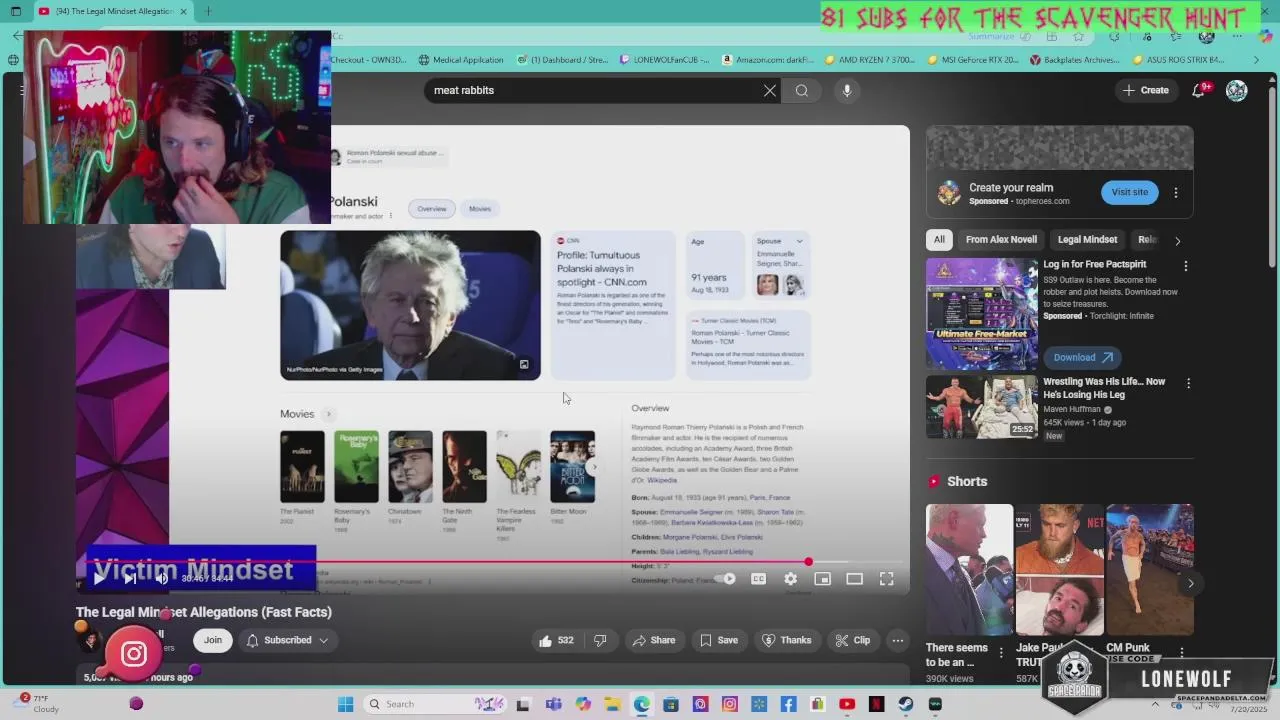This screenshot has height=720, width=1280.
Task: Click Visit site on topheroes ad
Action: pyautogui.click(x=1130, y=192)
